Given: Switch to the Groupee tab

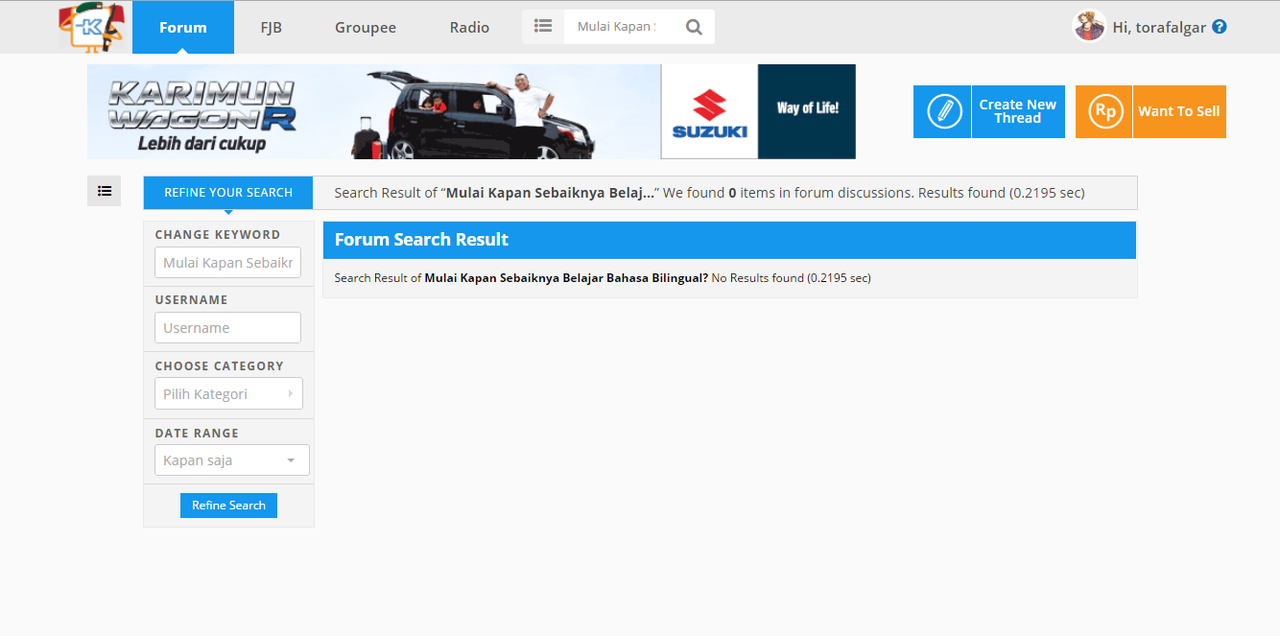Looking at the screenshot, I should click(x=365, y=27).
